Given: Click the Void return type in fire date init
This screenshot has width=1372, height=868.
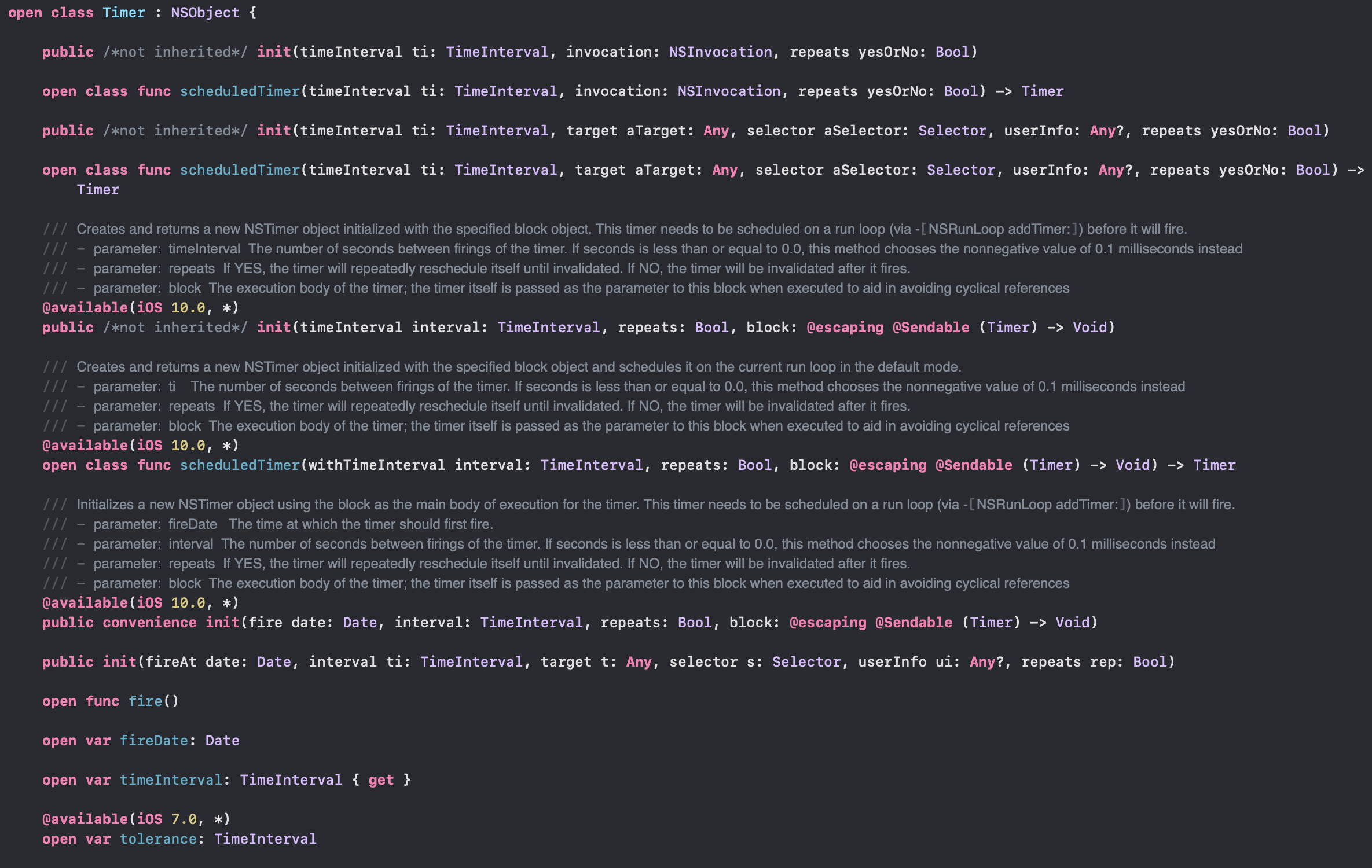Looking at the screenshot, I should point(1072,623).
